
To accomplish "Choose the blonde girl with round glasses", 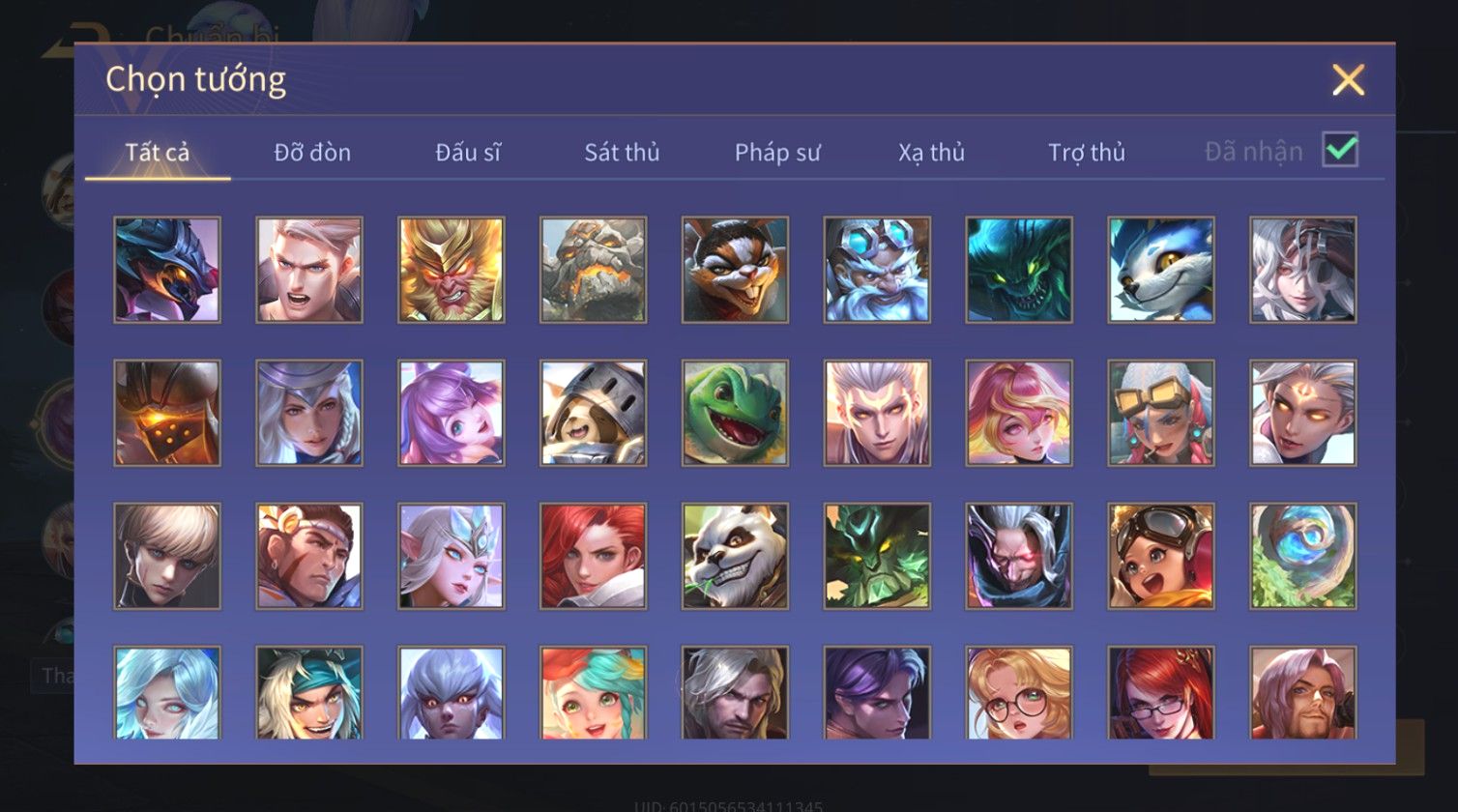I will pos(1019,693).
